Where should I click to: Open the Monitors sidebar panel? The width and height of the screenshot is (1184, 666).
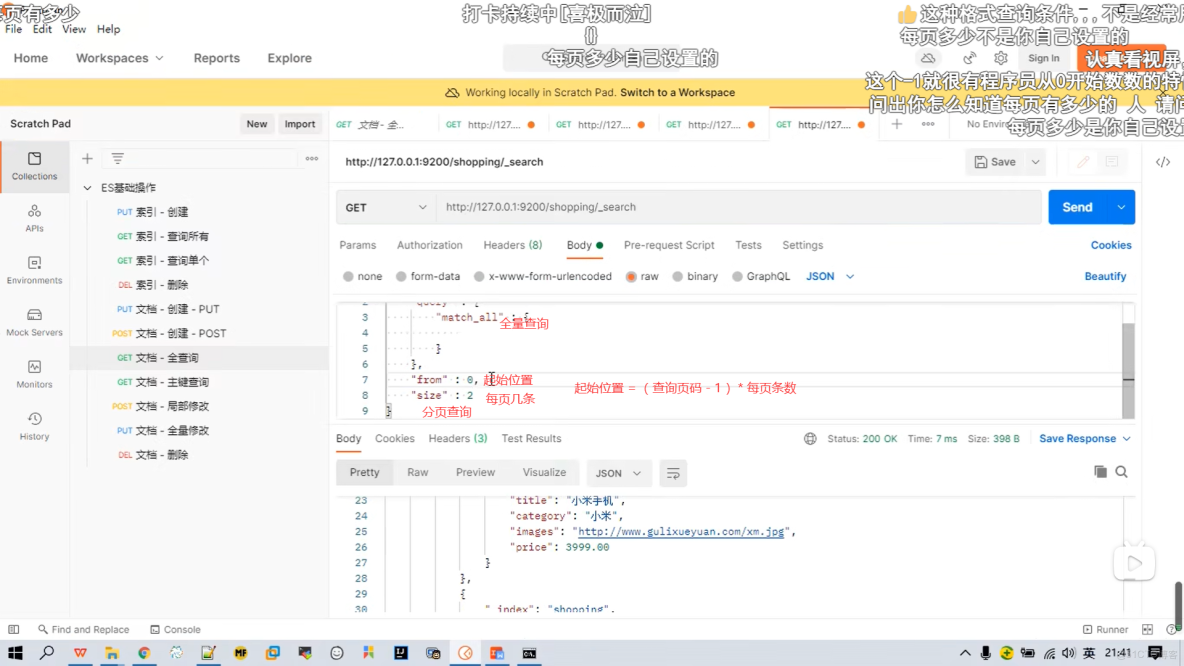34,374
